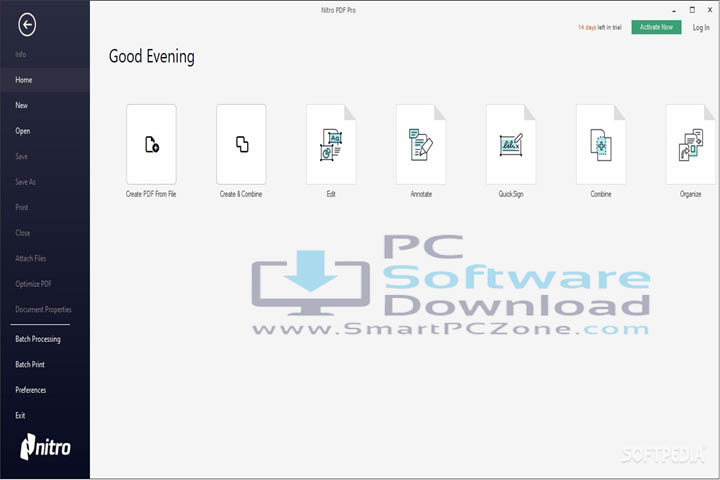Select Home in the sidebar

tap(45, 80)
